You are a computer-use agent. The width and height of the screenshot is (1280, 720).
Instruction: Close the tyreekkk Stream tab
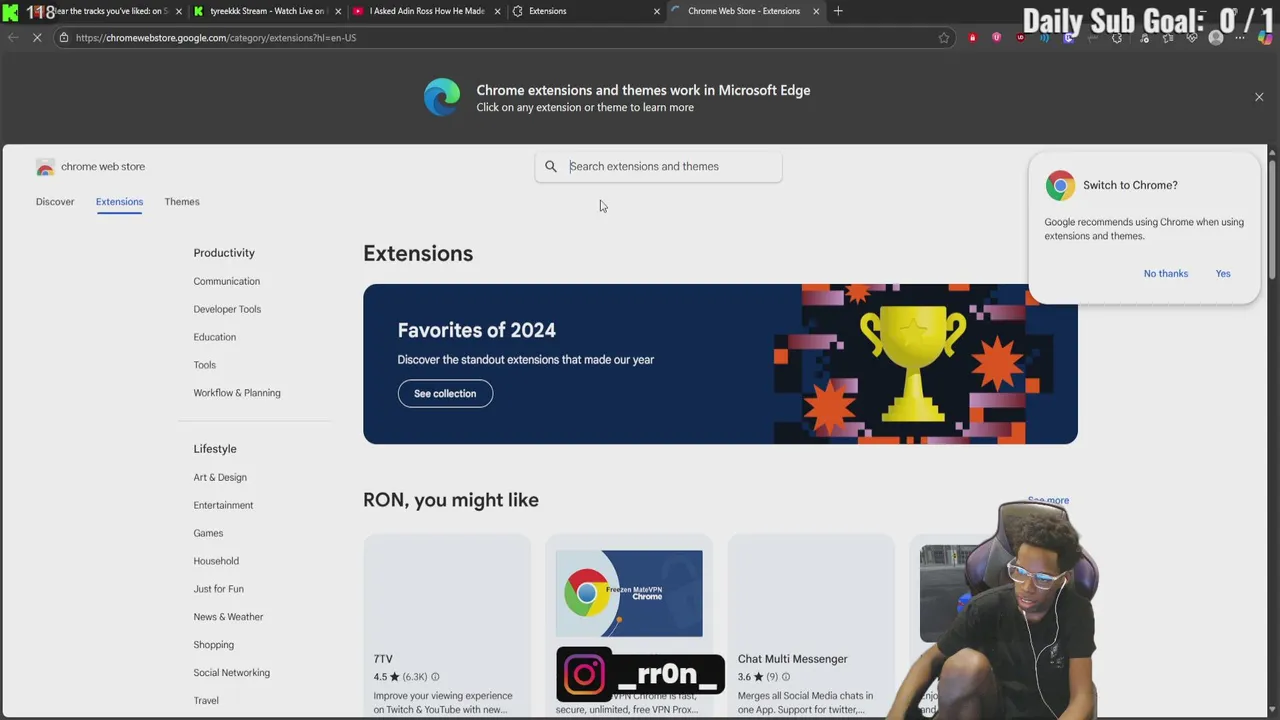(338, 11)
